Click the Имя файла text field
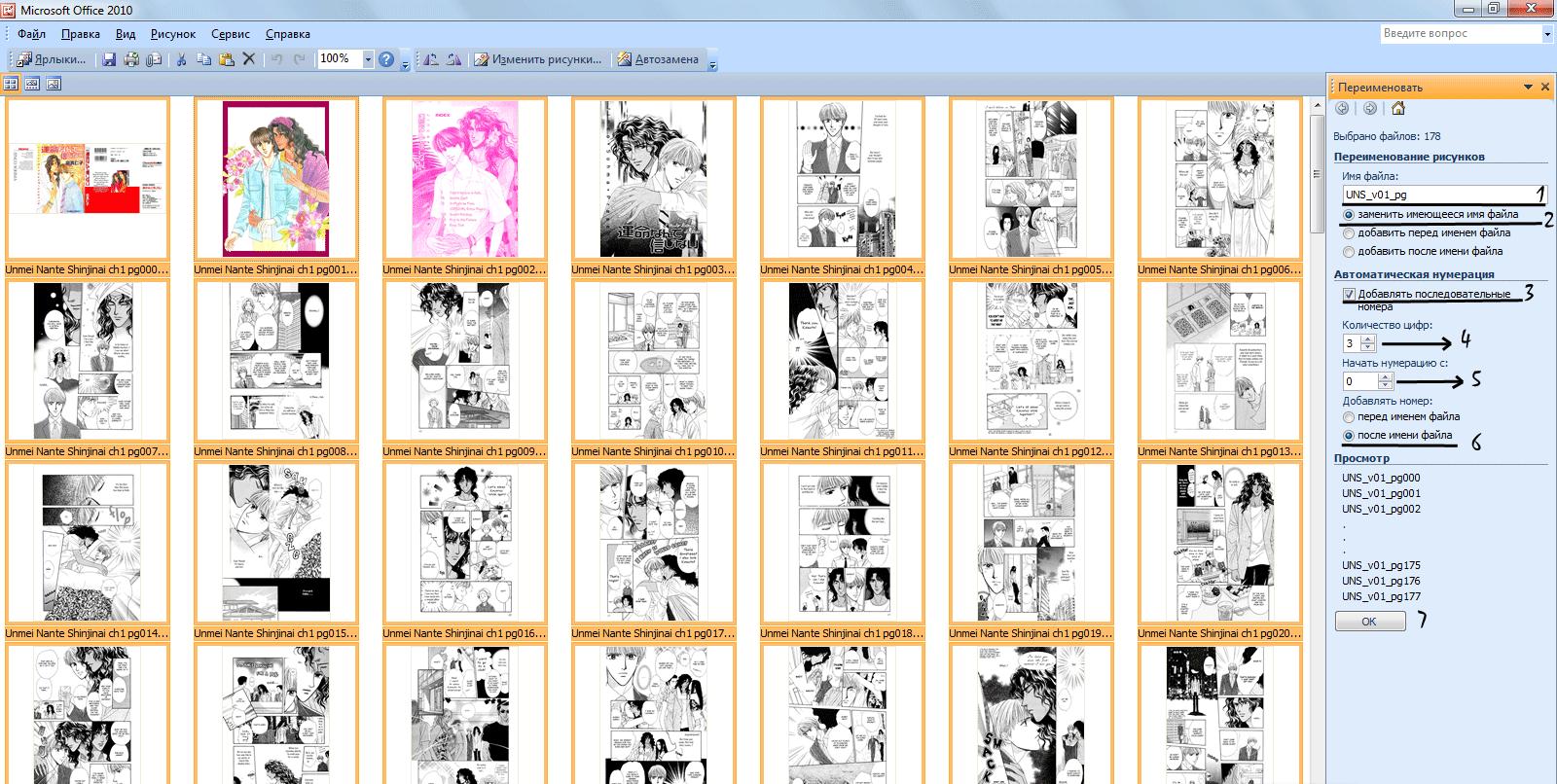Viewport: 1557px width, 784px height. (1444, 195)
